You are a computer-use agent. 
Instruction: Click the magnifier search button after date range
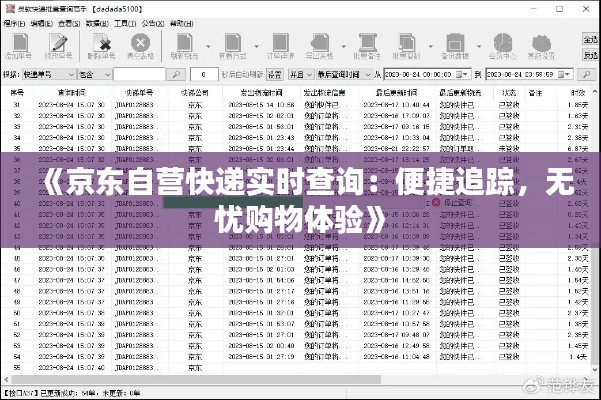(586, 74)
